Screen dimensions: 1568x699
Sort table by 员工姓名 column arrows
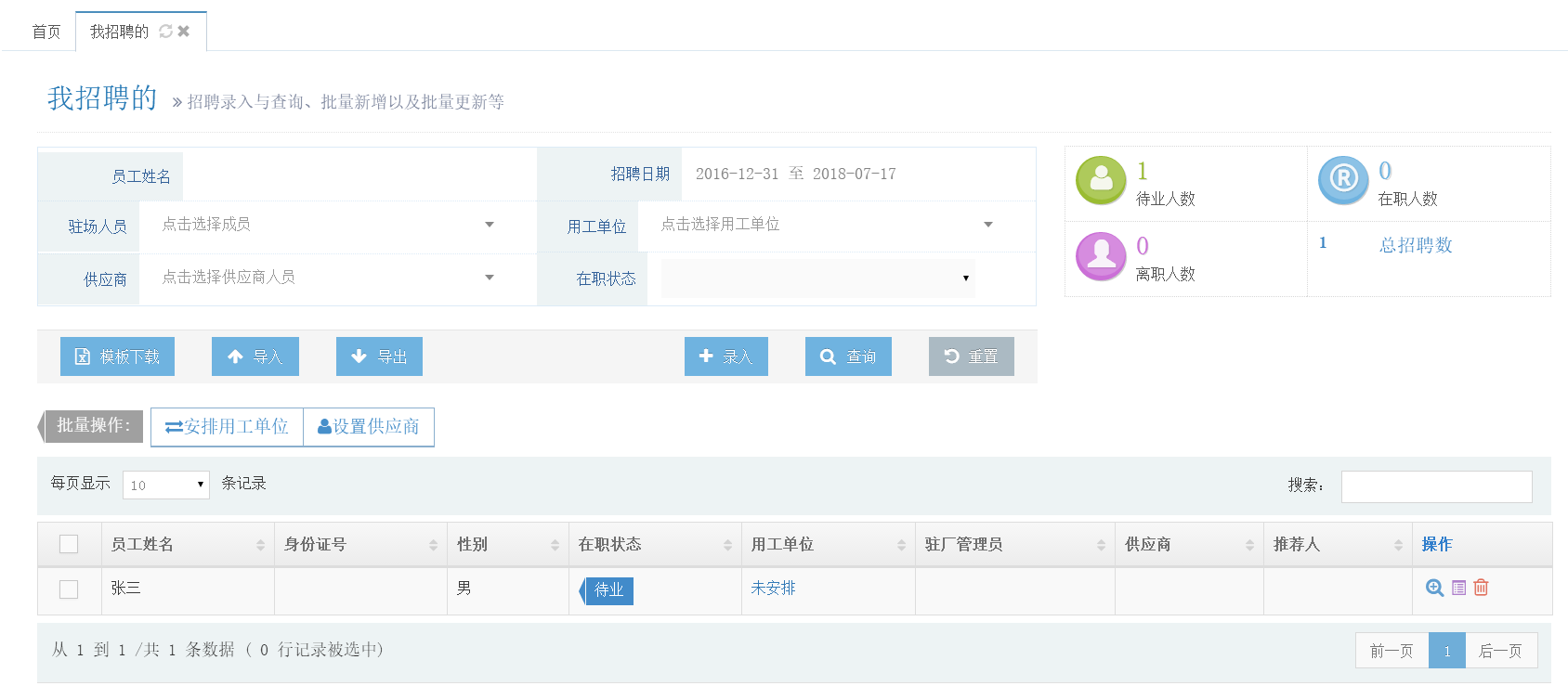coord(260,546)
